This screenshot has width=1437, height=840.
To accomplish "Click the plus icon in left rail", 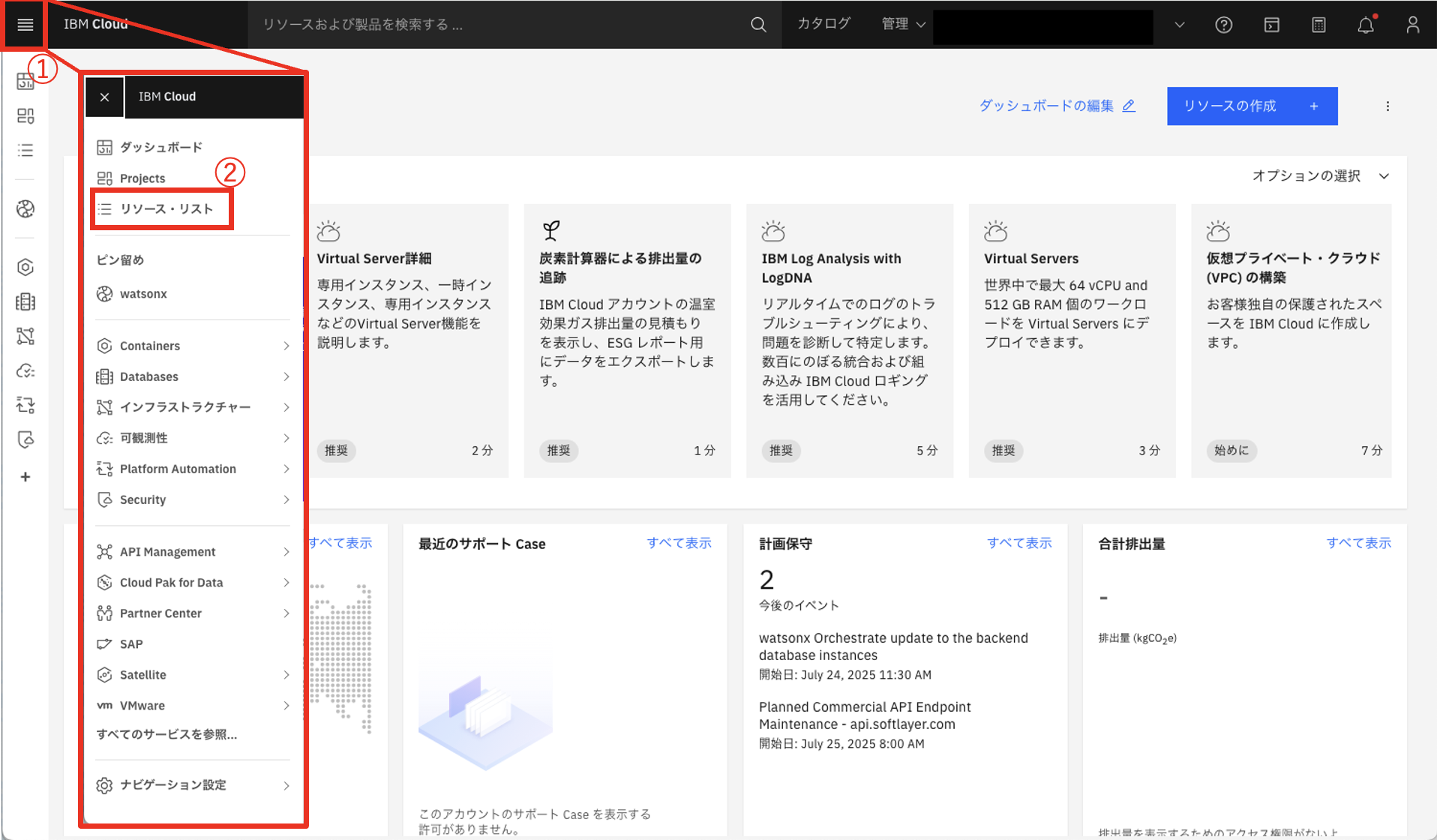I will pos(25,477).
